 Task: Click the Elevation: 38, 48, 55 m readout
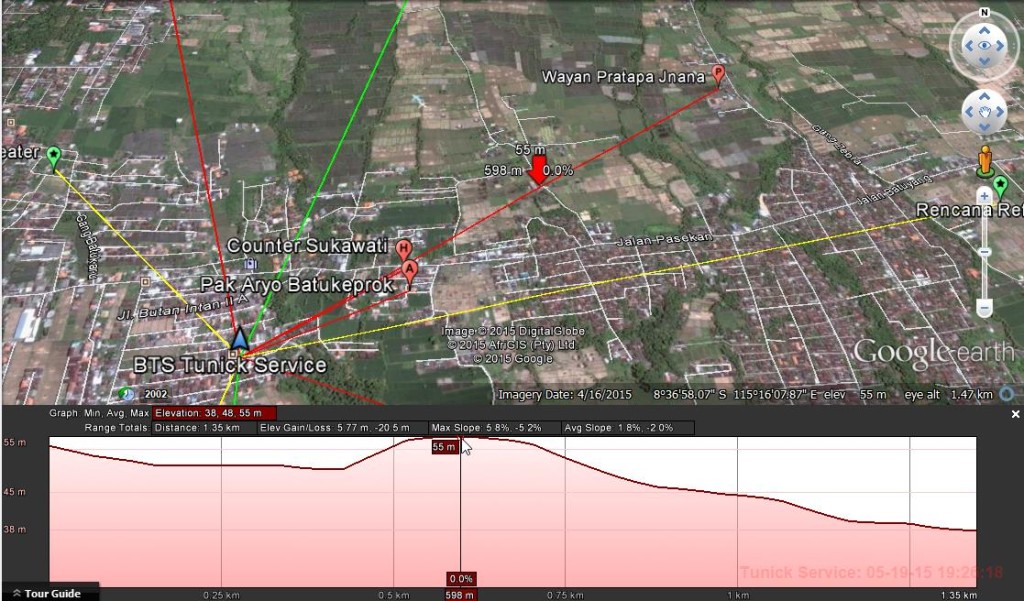(214, 413)
